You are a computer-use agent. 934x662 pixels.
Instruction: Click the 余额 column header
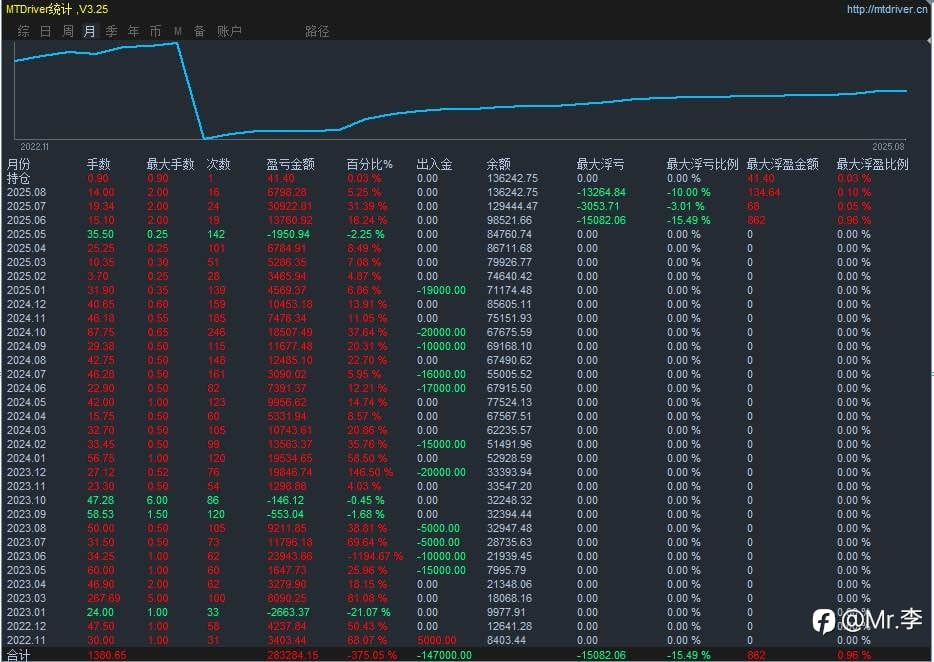[x=499, y=164]
